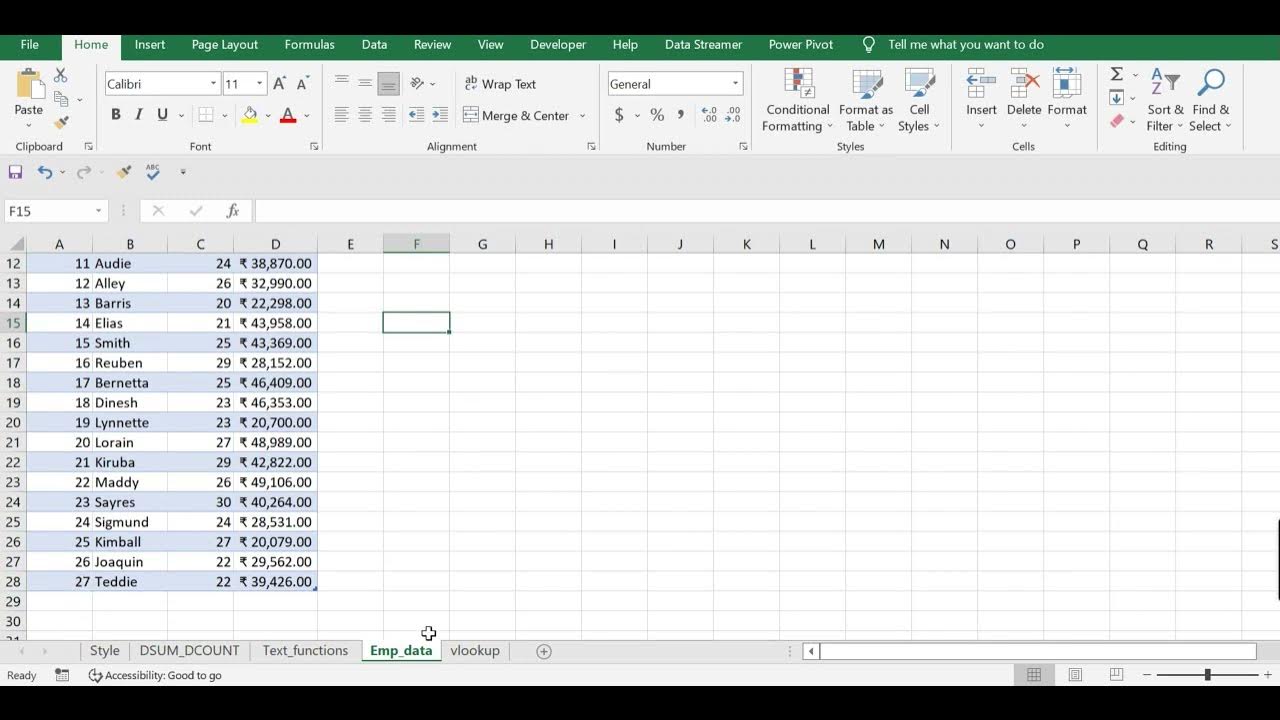Run the Spelling check icon
1280x720 pixels.
click(x=153, y=172)
